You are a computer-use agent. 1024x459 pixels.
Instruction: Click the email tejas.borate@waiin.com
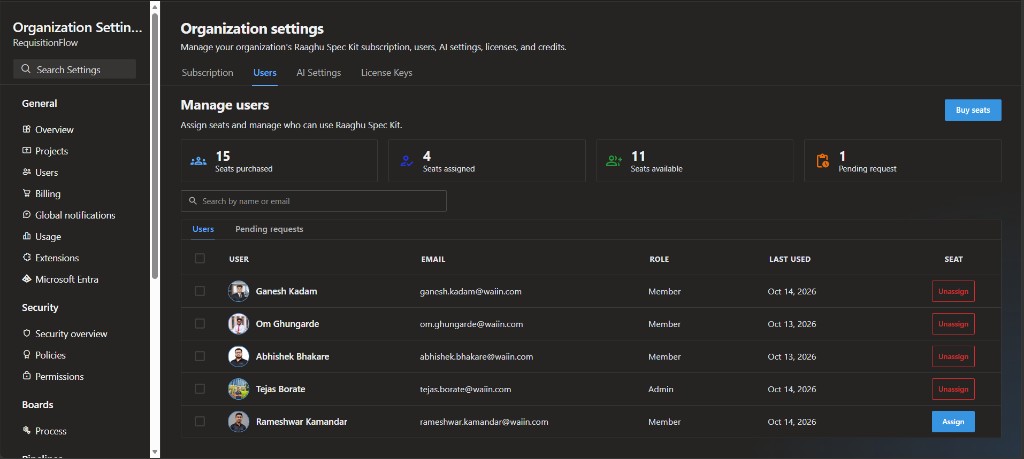[465, 389]
